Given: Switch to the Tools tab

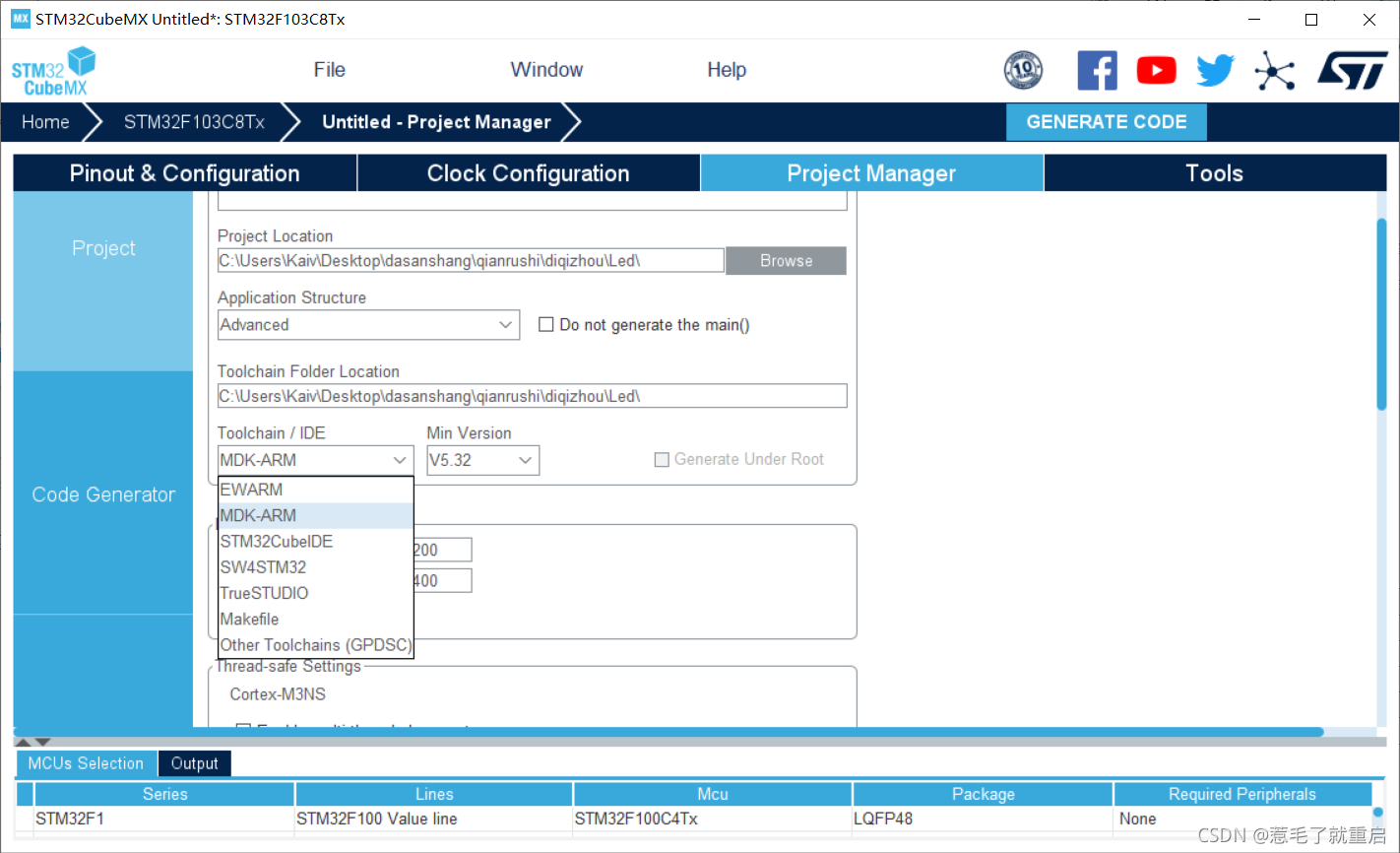Looking at the screenshot, I should (x=1215, y=173).
